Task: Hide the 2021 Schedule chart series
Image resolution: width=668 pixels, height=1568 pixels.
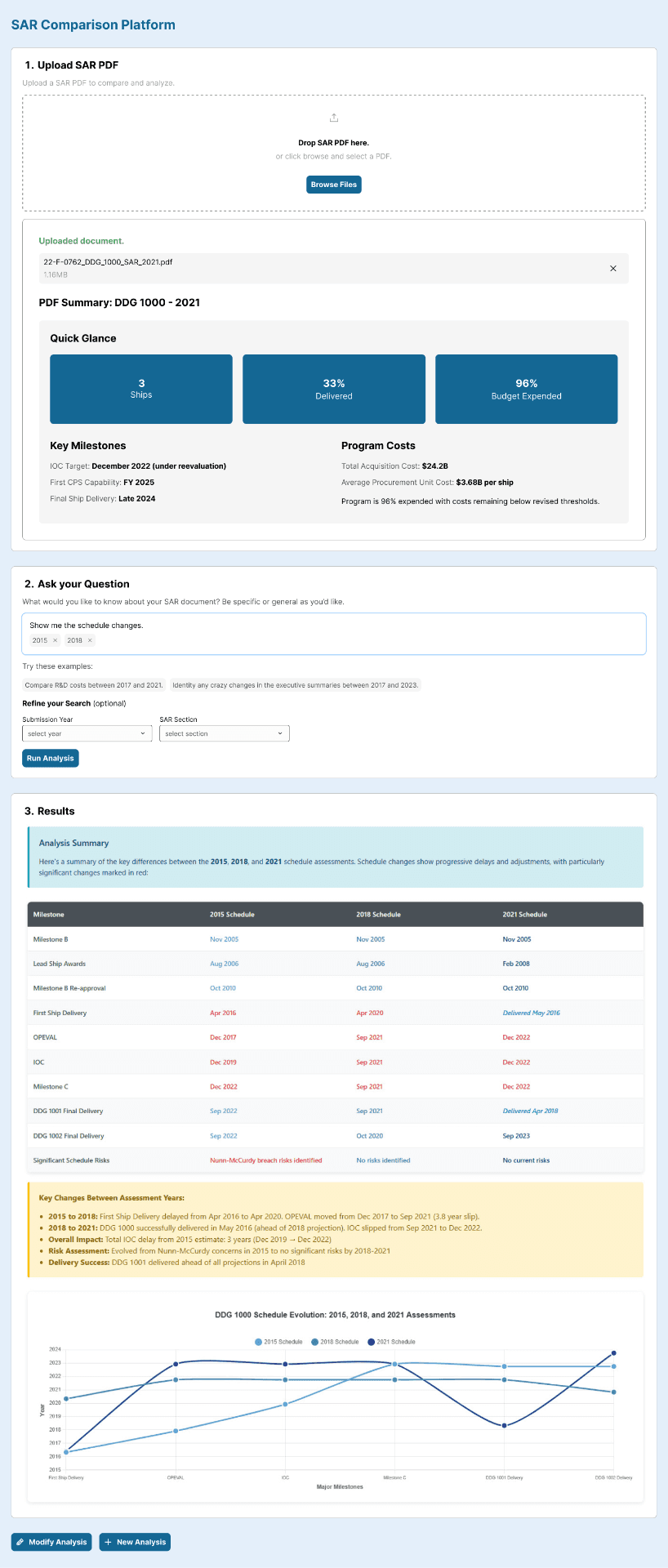Action: coord(391,1342)
